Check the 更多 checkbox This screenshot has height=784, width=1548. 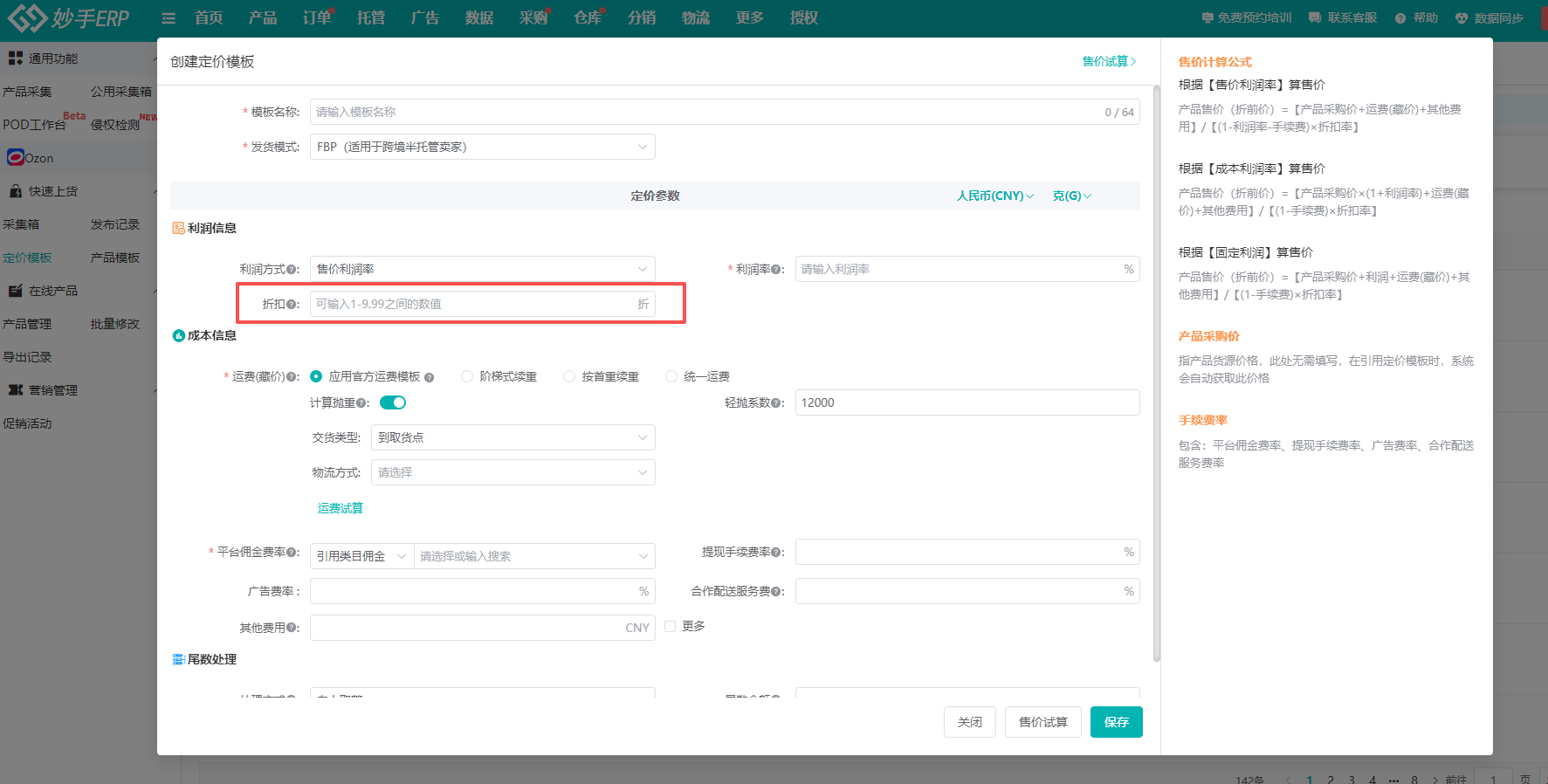coord(671,626)
